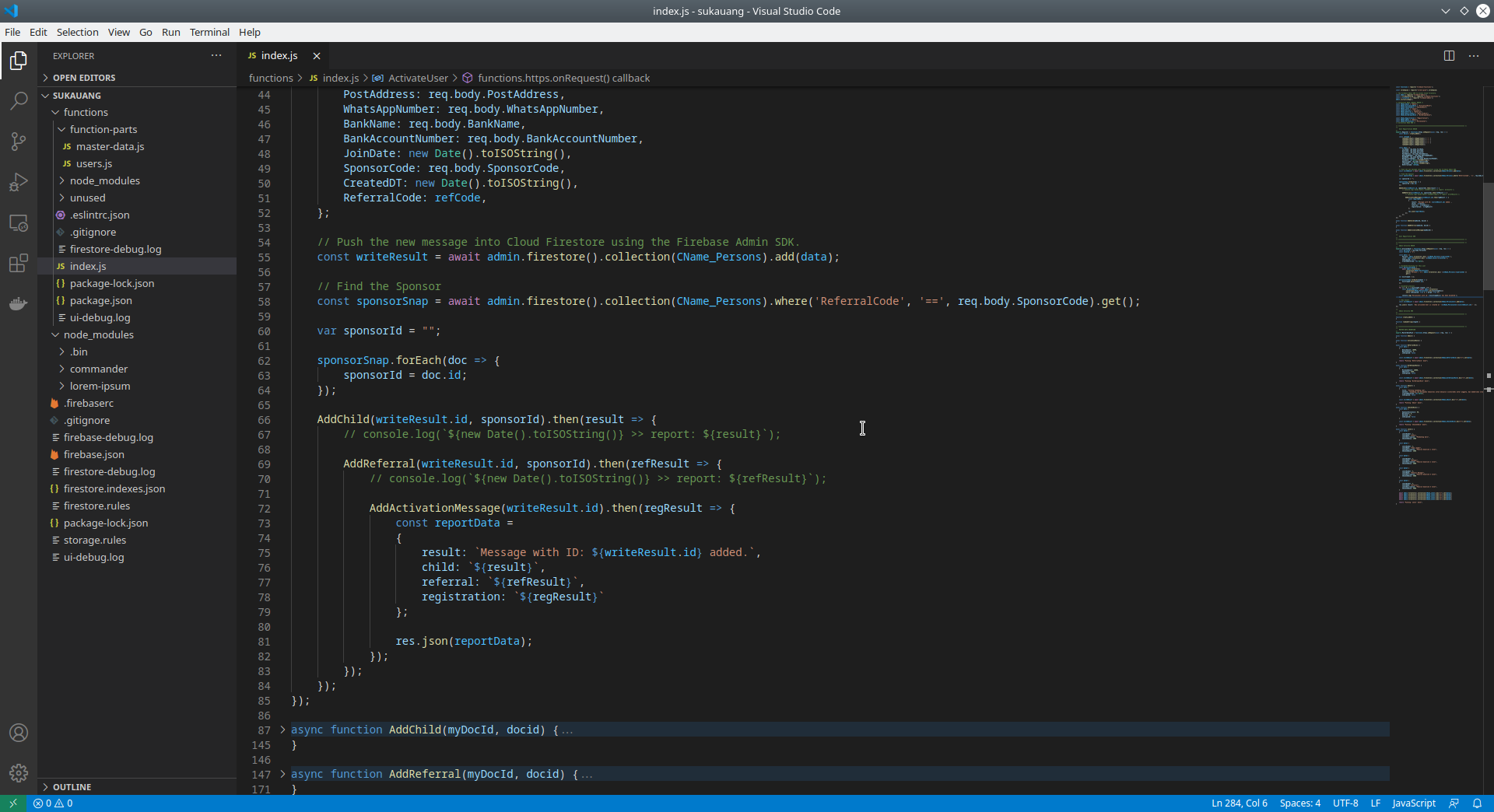Open editor more actions ellipsis
The width and height of the screenshot is (1494, 812).
[x=1474, y=56]
